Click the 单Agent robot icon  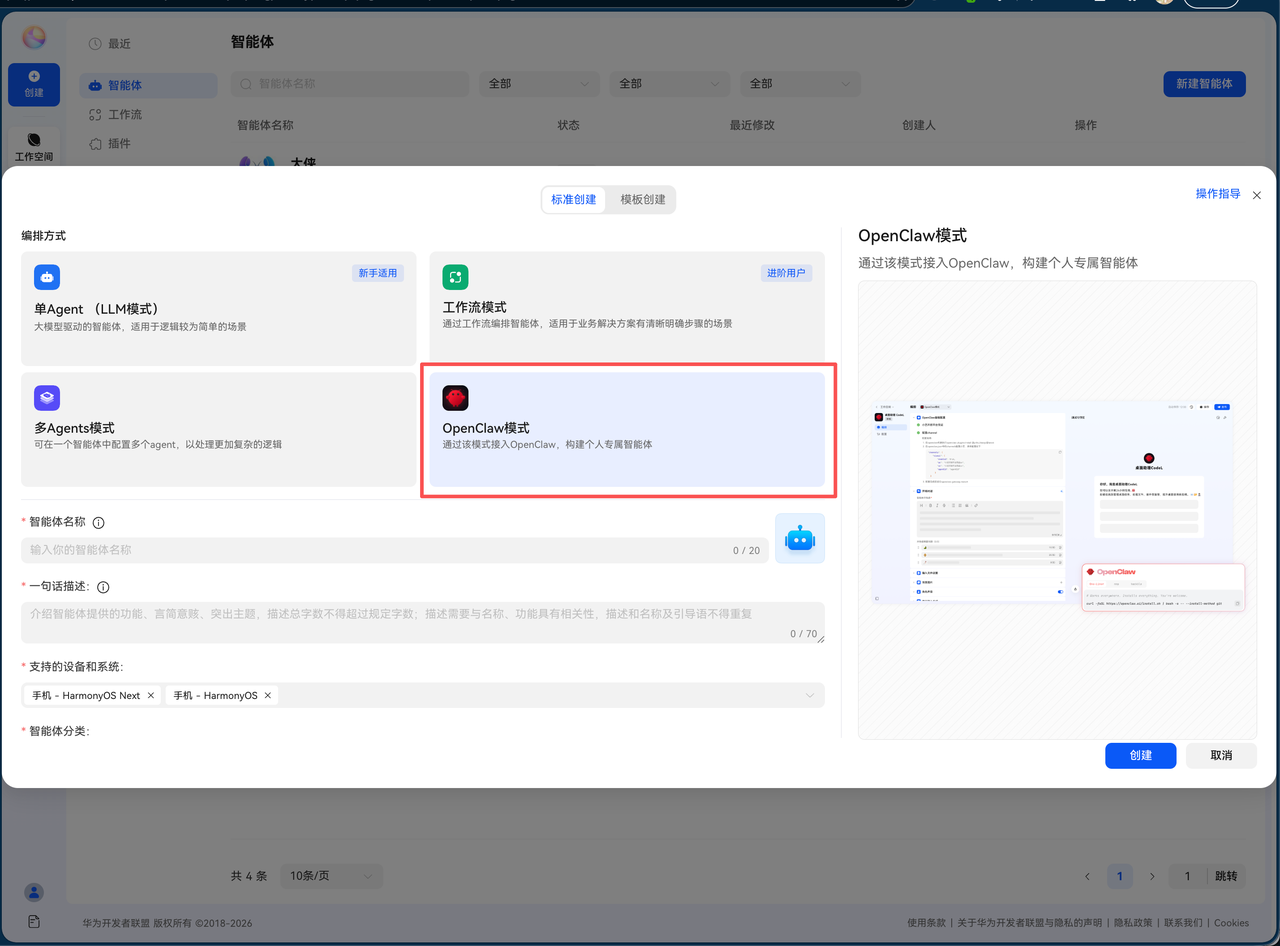click(x=47, y=277)
